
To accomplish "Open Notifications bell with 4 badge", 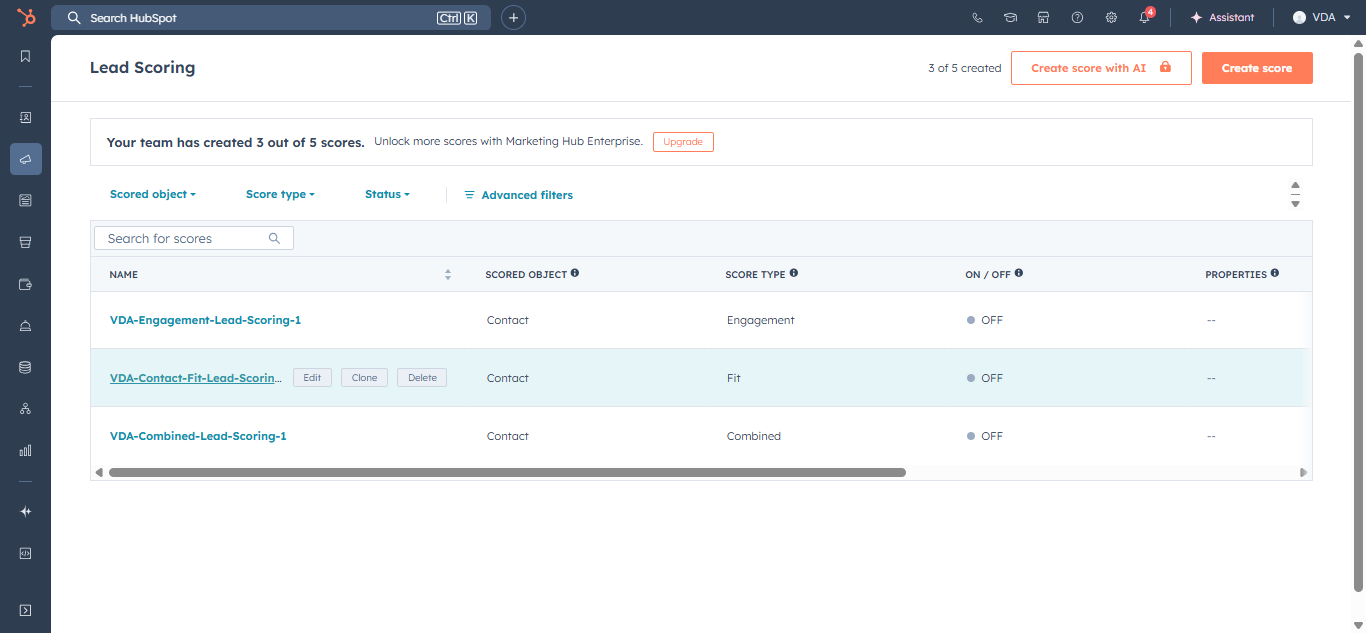I will tap(1145, 17).
